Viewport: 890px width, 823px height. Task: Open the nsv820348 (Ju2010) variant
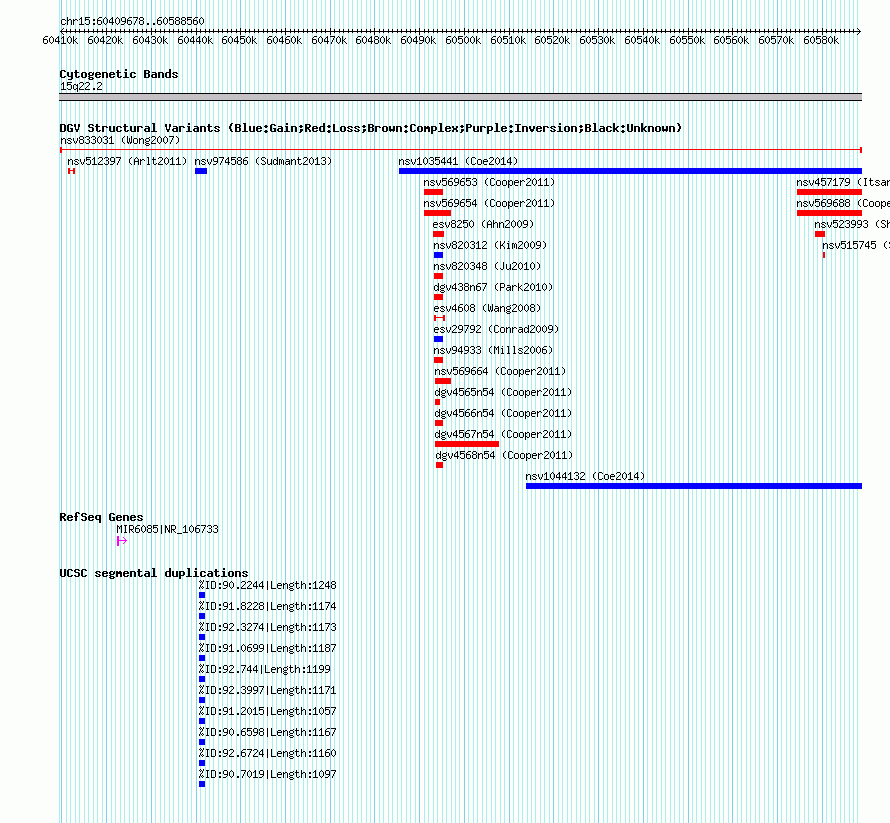(487, 266)
